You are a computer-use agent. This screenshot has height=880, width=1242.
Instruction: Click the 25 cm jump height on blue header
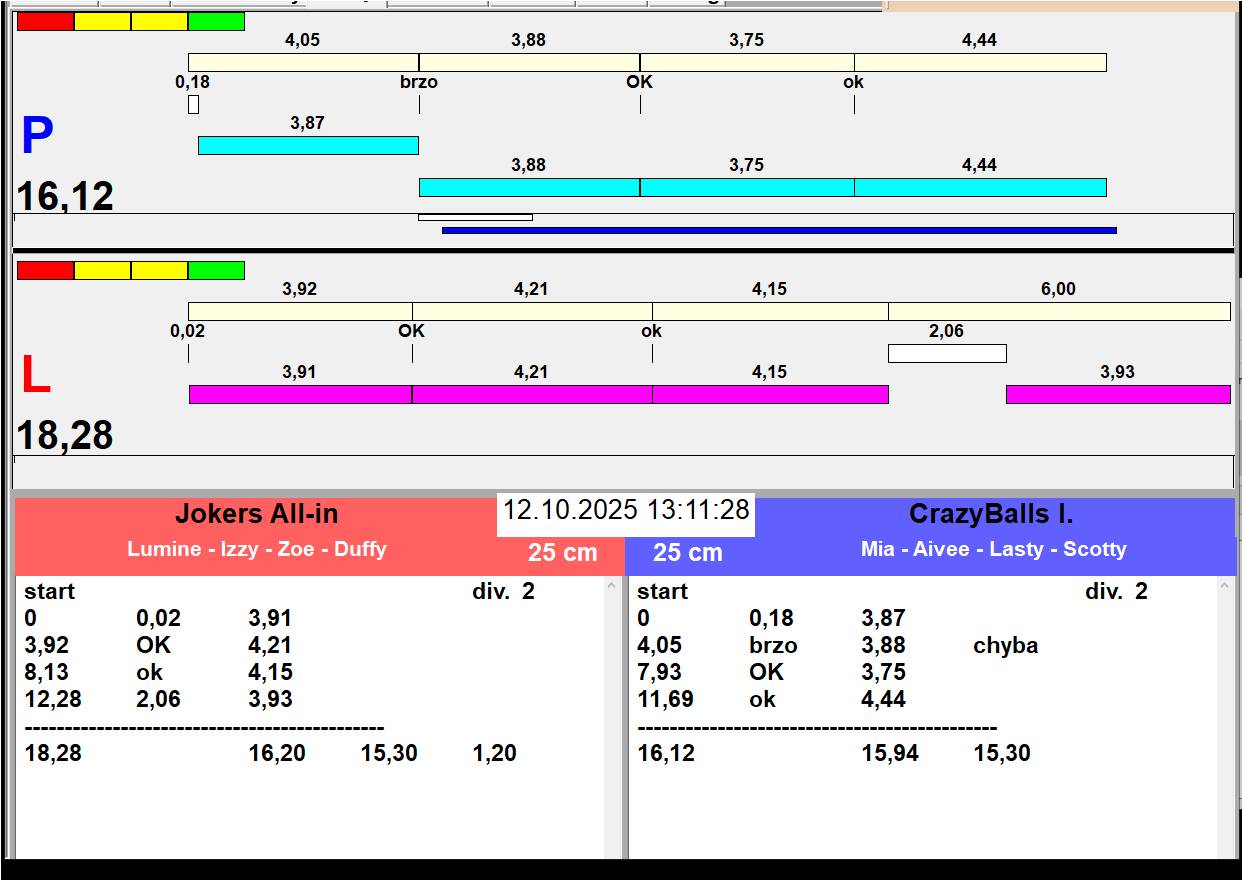688,552
